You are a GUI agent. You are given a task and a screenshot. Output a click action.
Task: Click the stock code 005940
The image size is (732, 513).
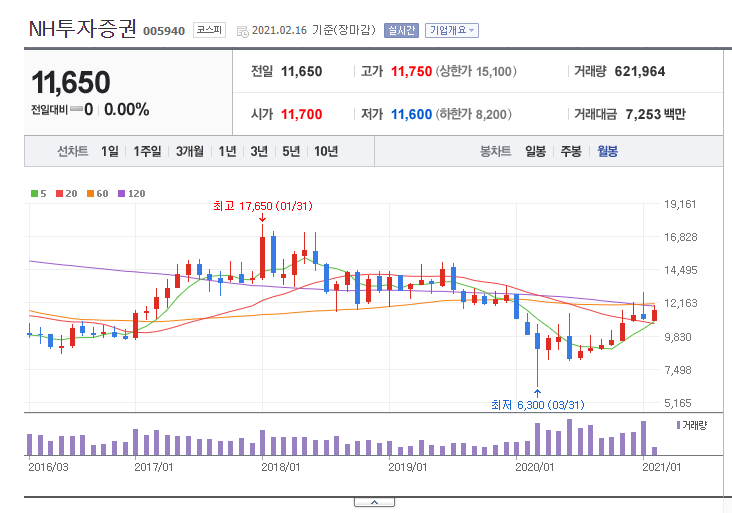coord(164,31)
